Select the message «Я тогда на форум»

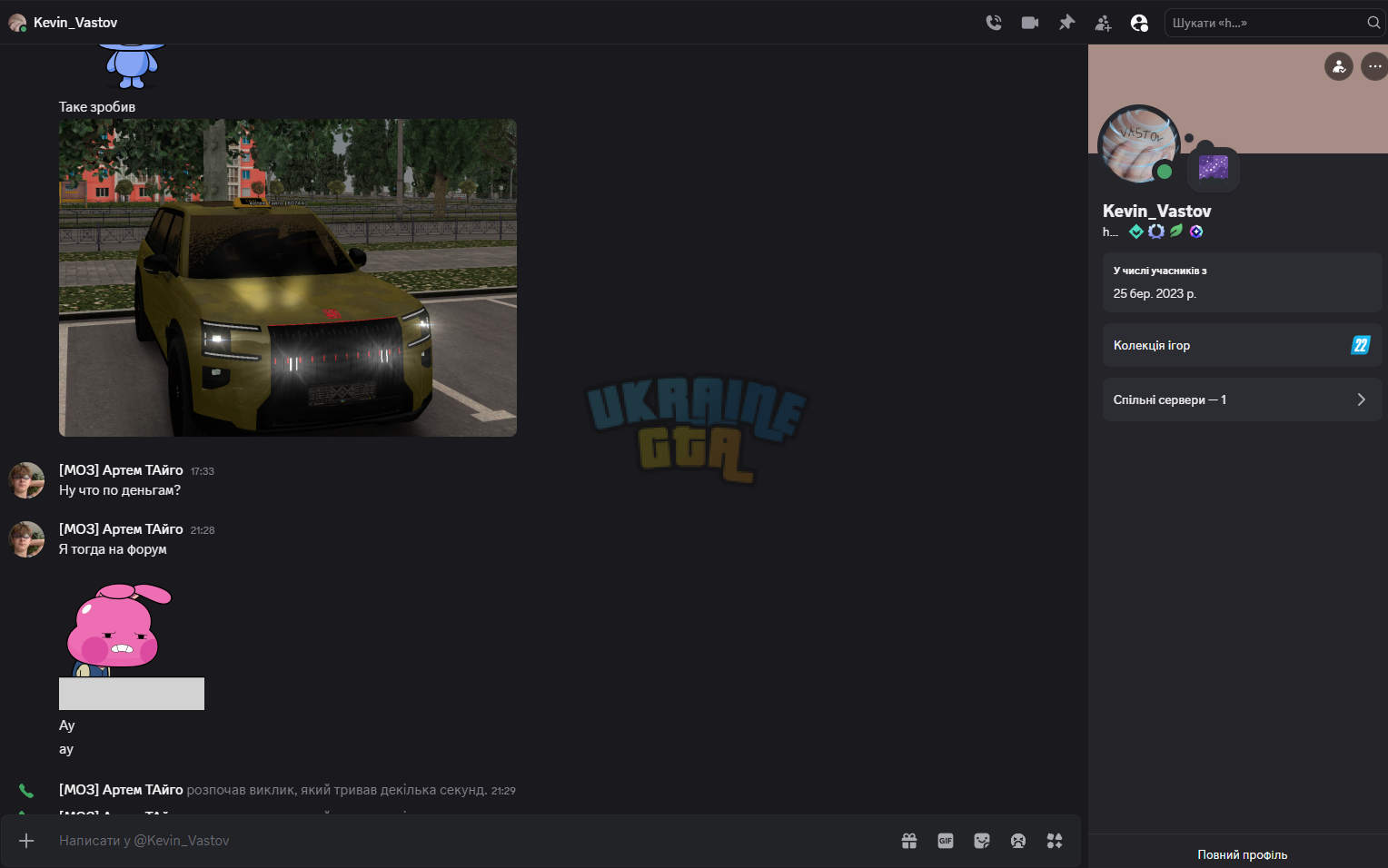click(x=113, y=549)
